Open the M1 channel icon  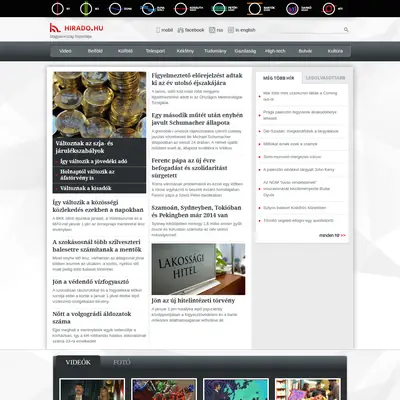[58, 9]
